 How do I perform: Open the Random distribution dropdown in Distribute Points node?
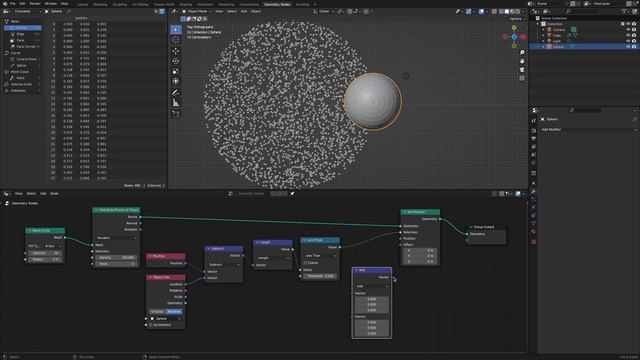[116, 238]
